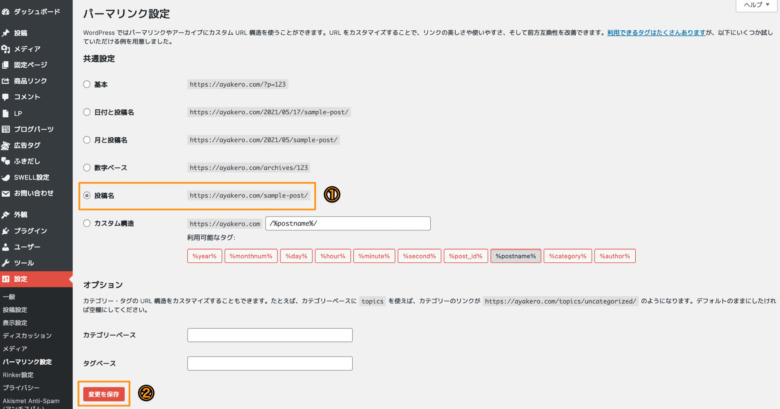The image size is (780, 409).
Task: Select the 数字ベース radio button
Action: [87, 168]
